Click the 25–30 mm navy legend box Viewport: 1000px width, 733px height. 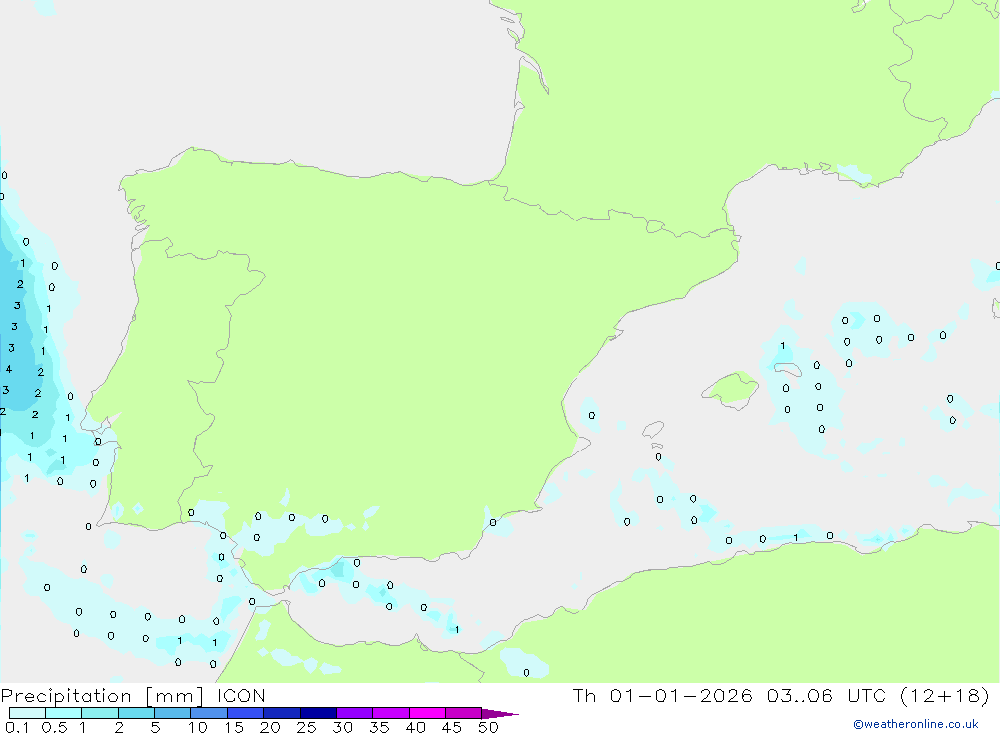coord(318,713)
